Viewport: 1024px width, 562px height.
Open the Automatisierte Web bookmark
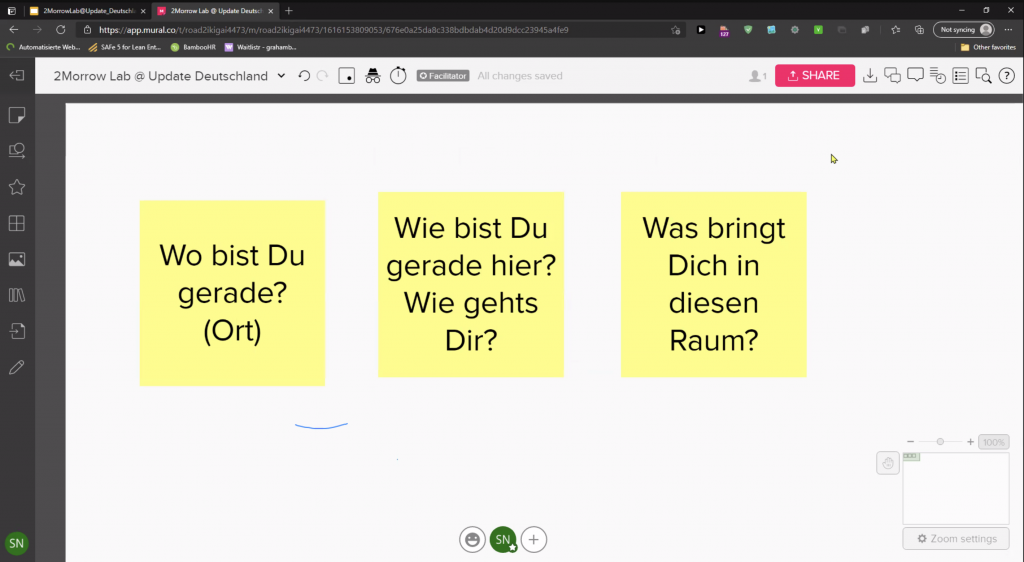43,47
